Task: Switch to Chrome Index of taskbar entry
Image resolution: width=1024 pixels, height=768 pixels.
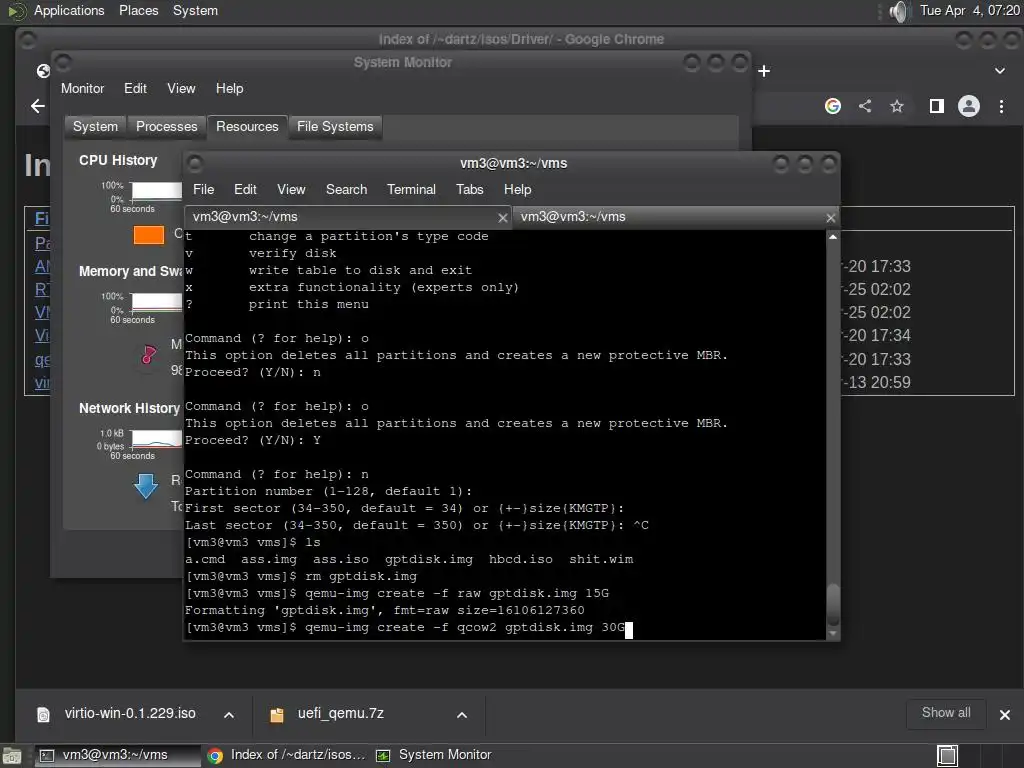Action: 287,755
